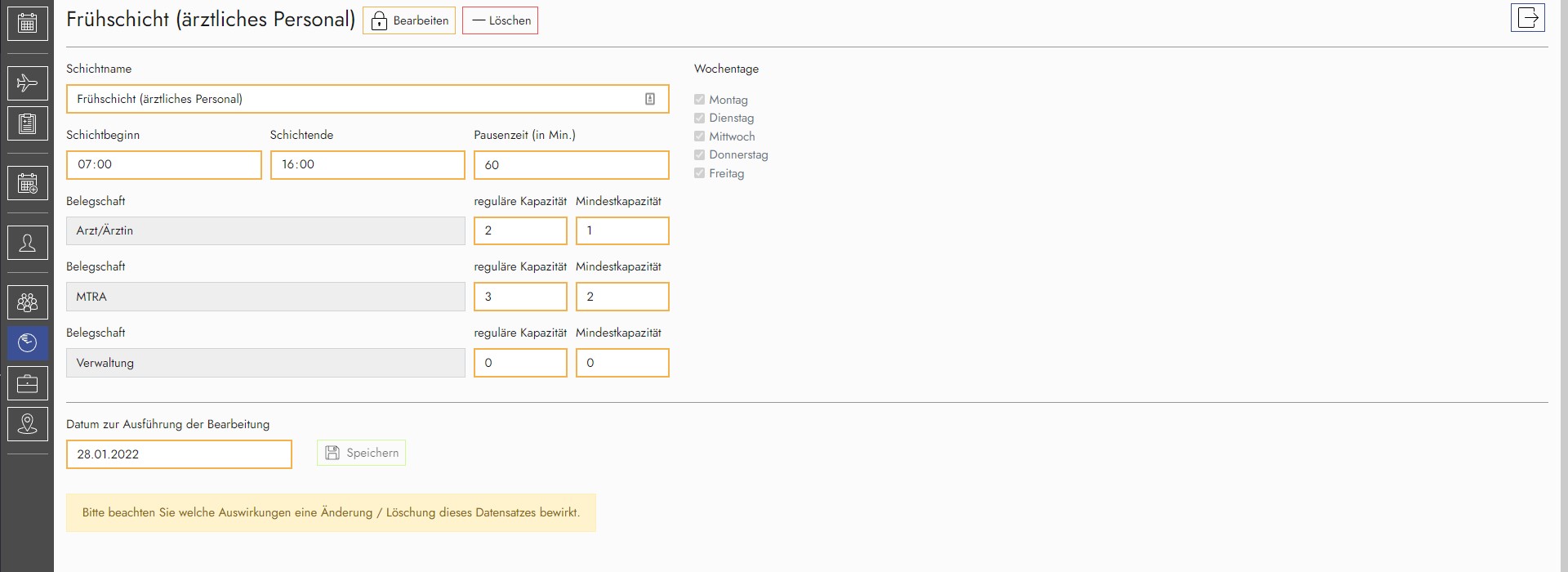Image resolution: width=1568 pixels, height=572 pixels.
Task: Click the Schichtbeginn time field
Action: coord(163,164)
